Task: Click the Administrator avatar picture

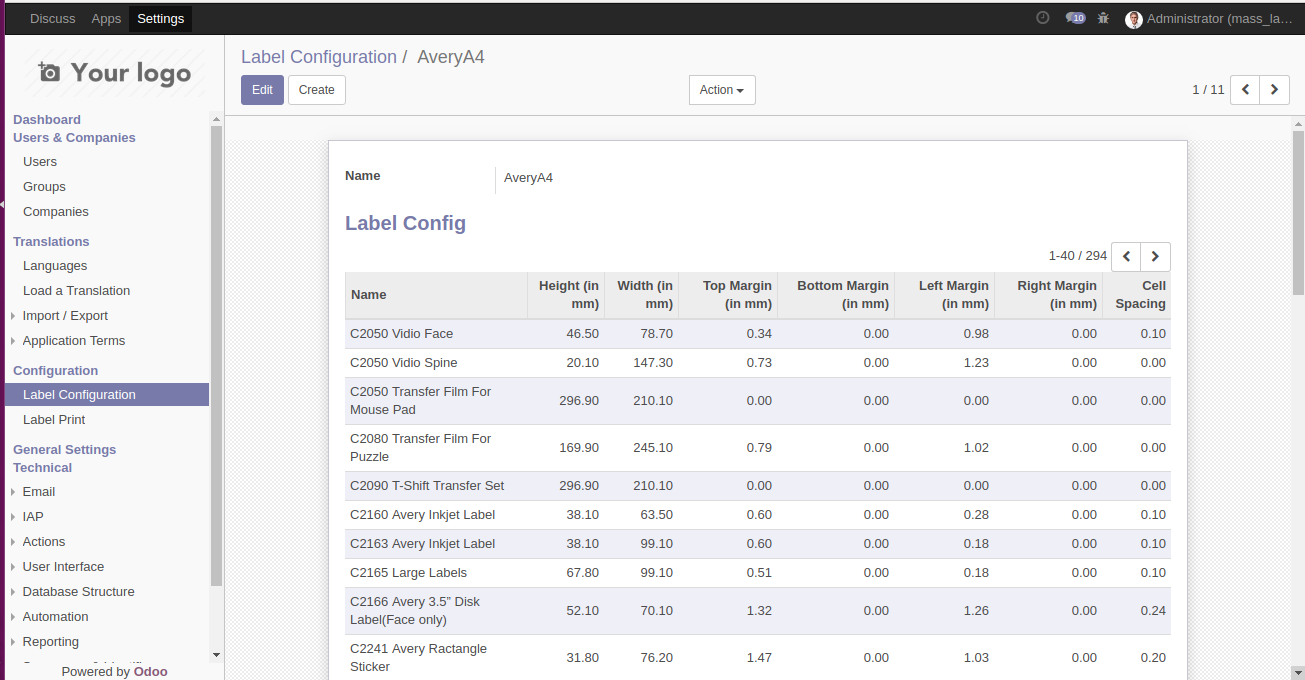Action: [x=1133, y=19]
